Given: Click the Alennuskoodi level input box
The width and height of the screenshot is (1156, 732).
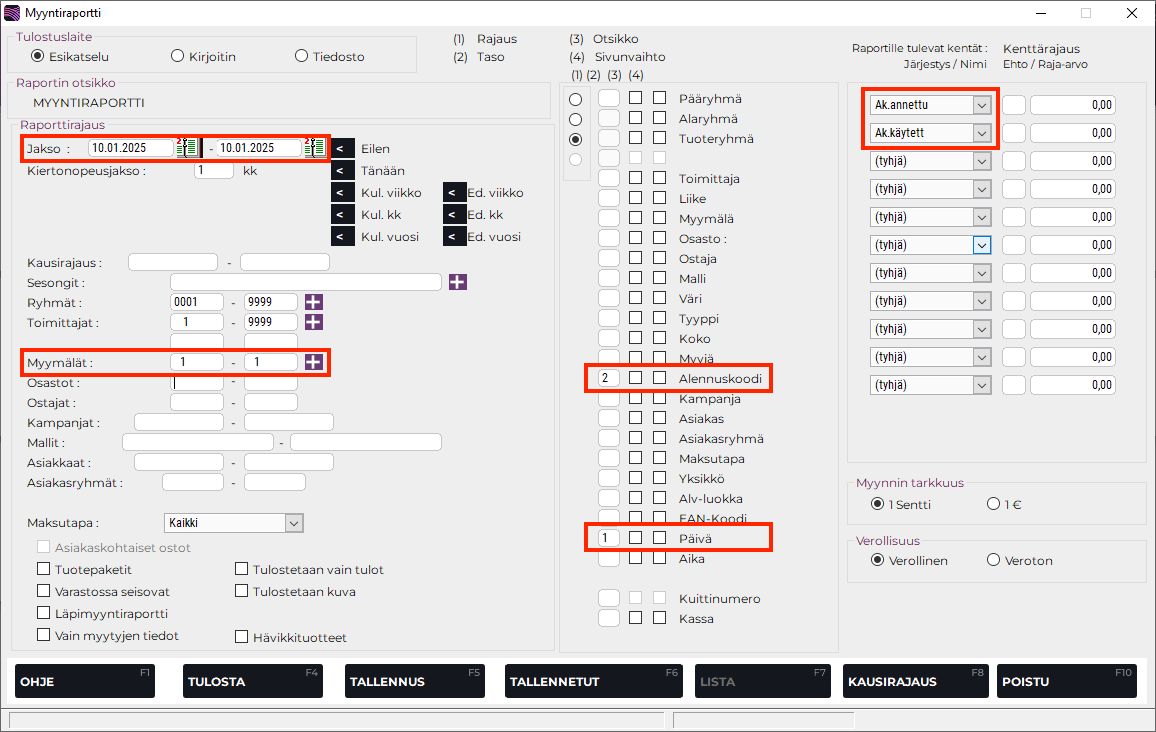Looking at the screenshot, I should [608, 378].
